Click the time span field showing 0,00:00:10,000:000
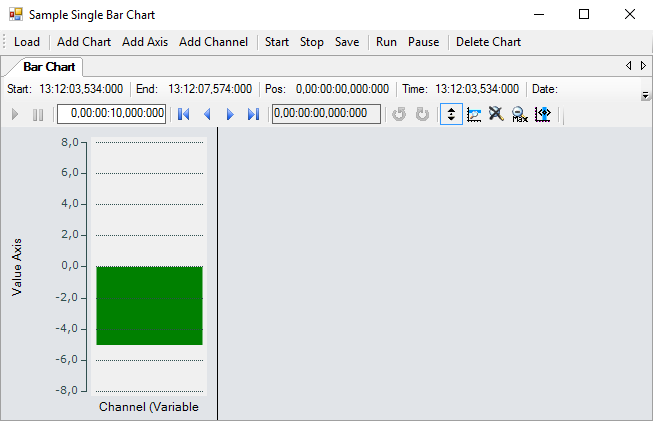The image size is (653, 421). pos(112,114)
